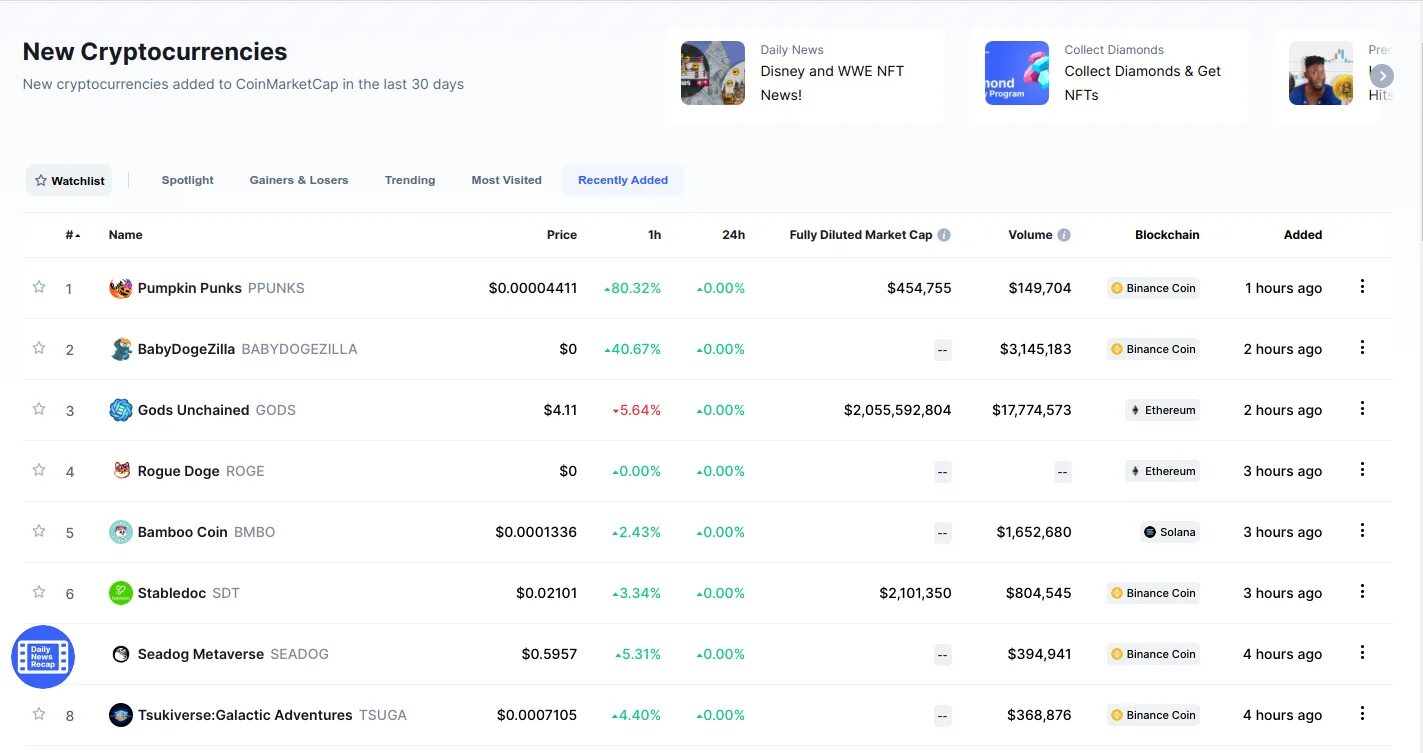Sort by the Added column header
The image size is (1423, 753).
(1303, 235)
